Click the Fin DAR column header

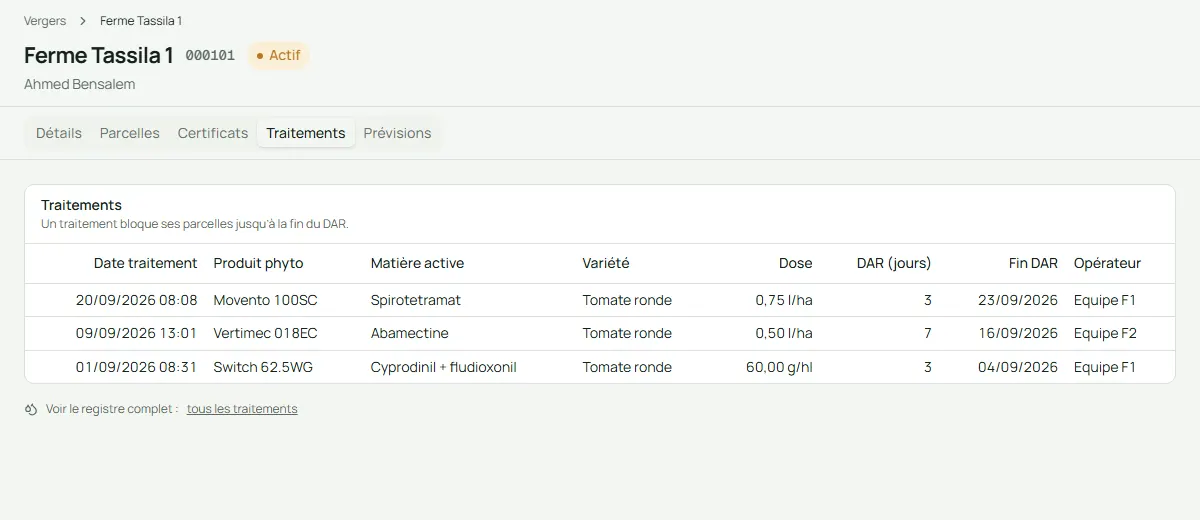[x=1033, y=263]
